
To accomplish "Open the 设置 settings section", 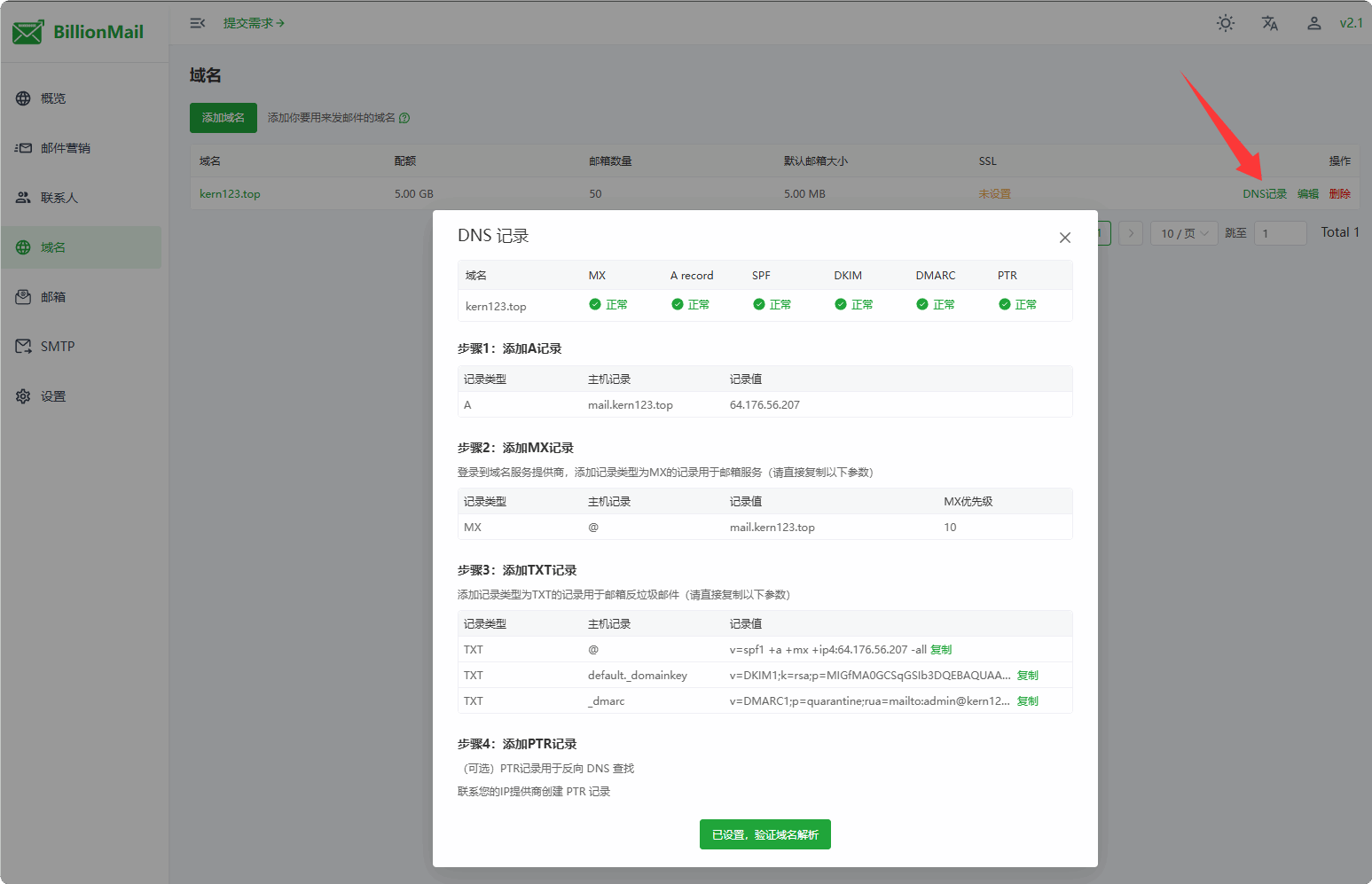I will pos(52,395).
